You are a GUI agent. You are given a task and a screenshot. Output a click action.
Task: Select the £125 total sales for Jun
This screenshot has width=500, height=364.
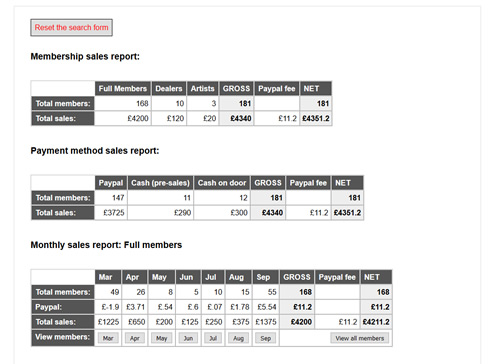(x=188, y=322)
